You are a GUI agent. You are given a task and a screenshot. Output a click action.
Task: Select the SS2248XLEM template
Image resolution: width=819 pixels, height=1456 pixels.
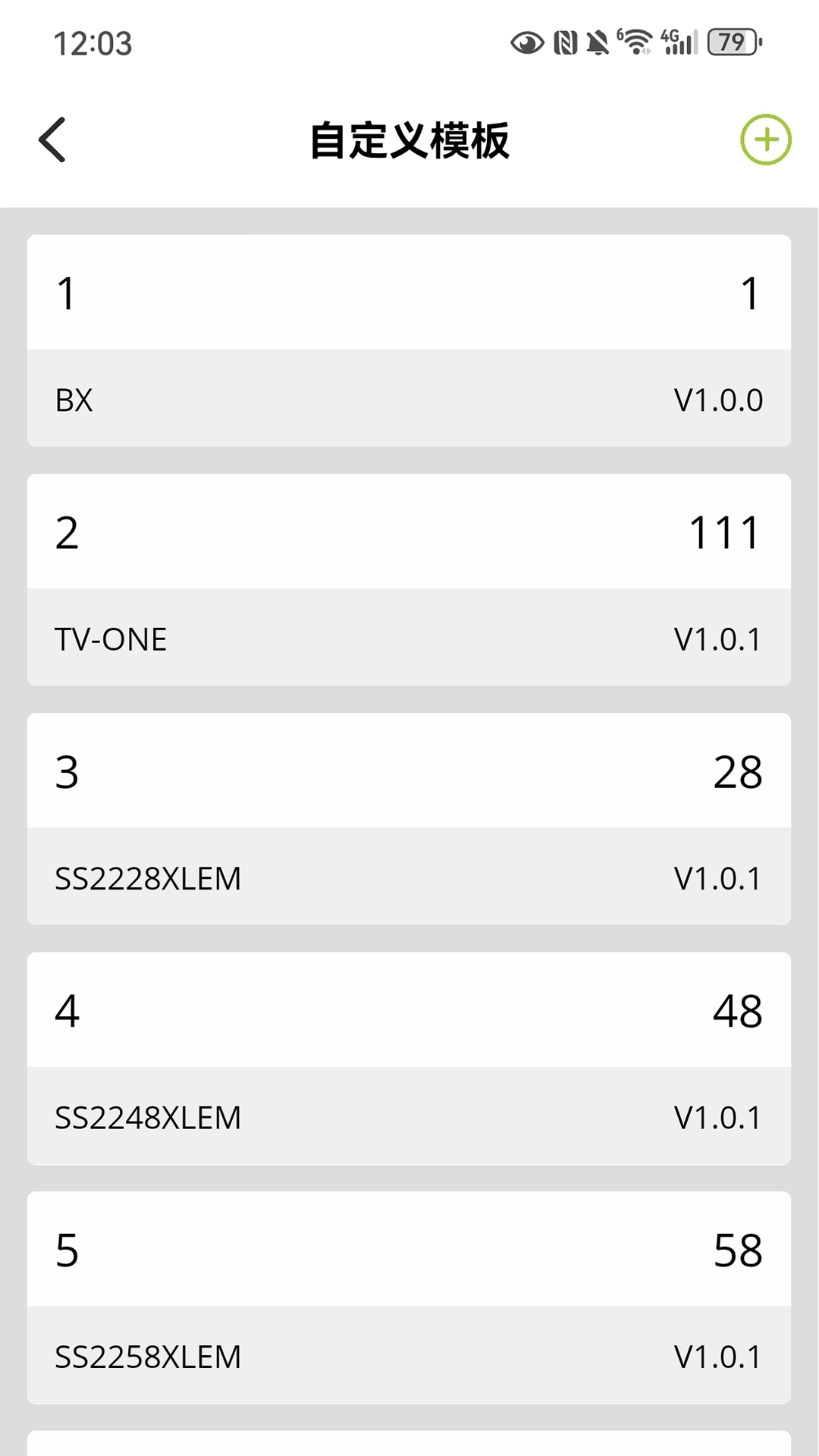coord(409,1116)
